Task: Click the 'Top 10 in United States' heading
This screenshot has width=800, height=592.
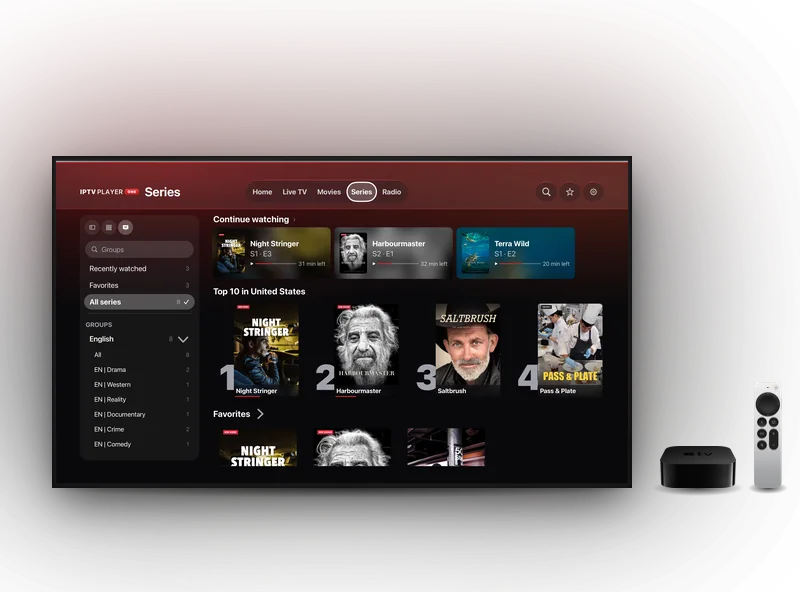Action: (259, 291)
